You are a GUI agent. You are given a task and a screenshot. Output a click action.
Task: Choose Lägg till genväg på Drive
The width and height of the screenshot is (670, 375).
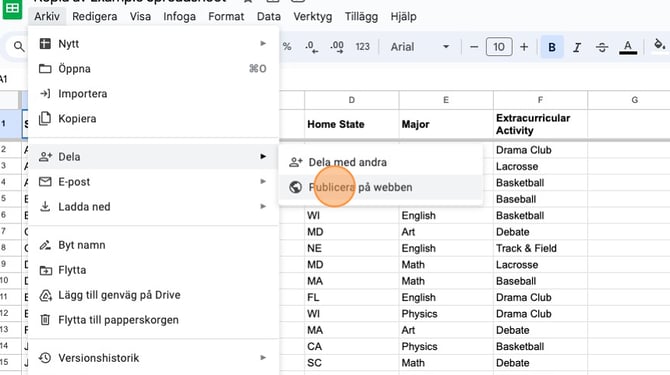pyautogui.click(x=154, y=295)
